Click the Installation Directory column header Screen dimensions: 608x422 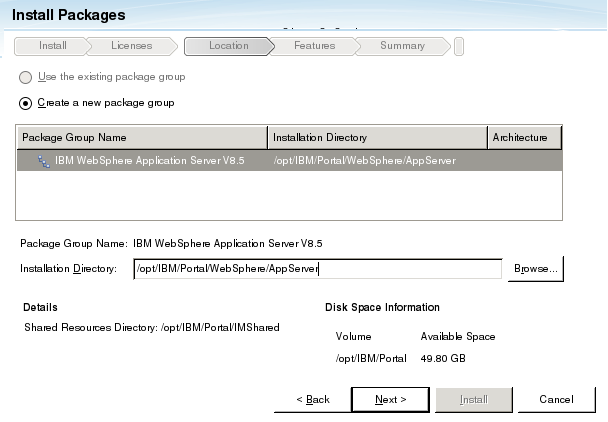point(377,137)
